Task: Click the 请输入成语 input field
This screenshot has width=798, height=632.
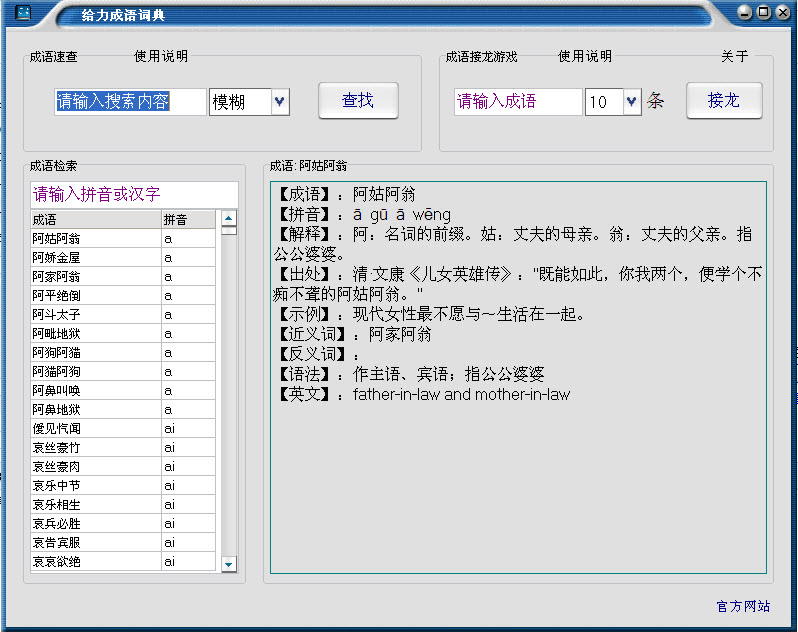Action: point(518,101)
